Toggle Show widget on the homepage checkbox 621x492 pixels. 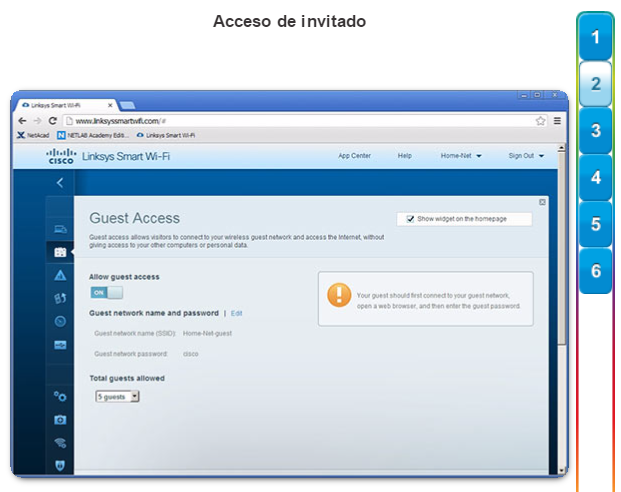[410, 219]
